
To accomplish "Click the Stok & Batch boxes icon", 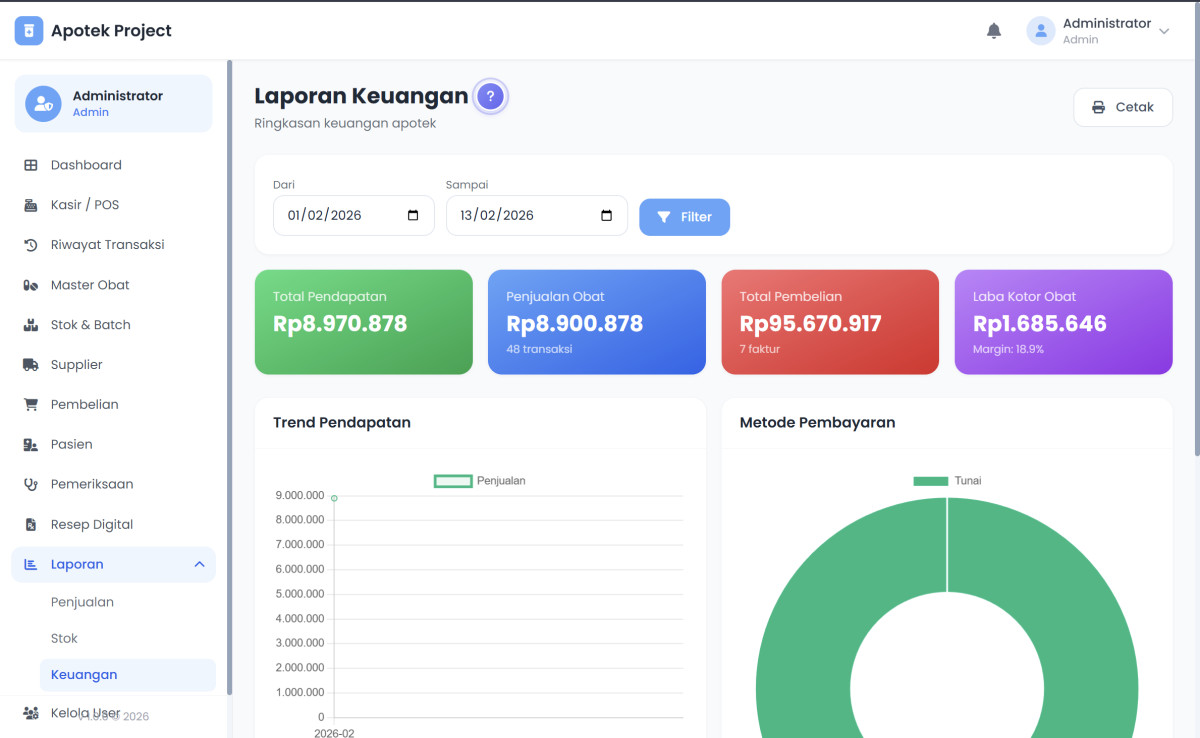I will point(31,325).
